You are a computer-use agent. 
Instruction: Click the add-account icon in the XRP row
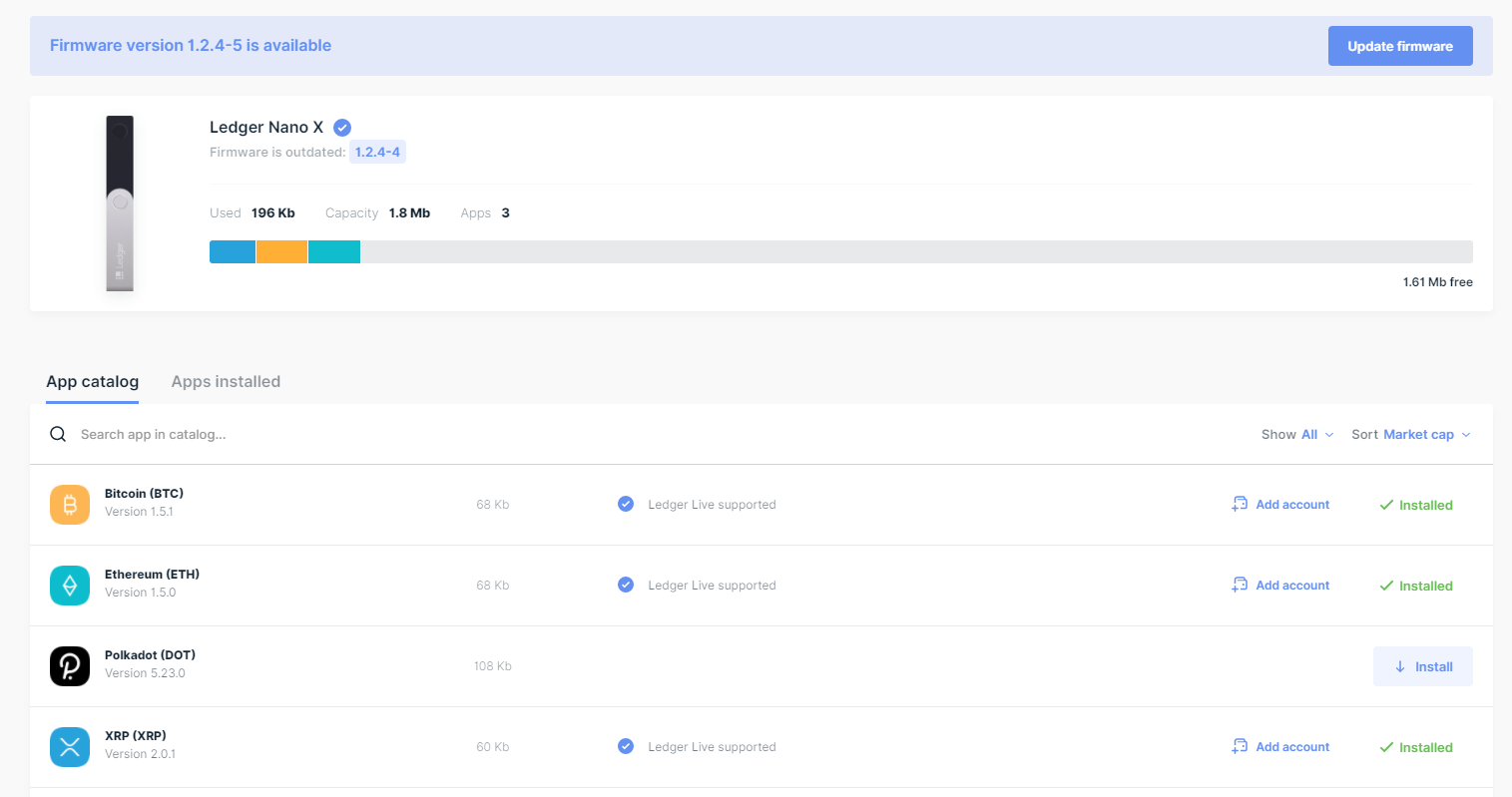click(x=1240, y=746)
